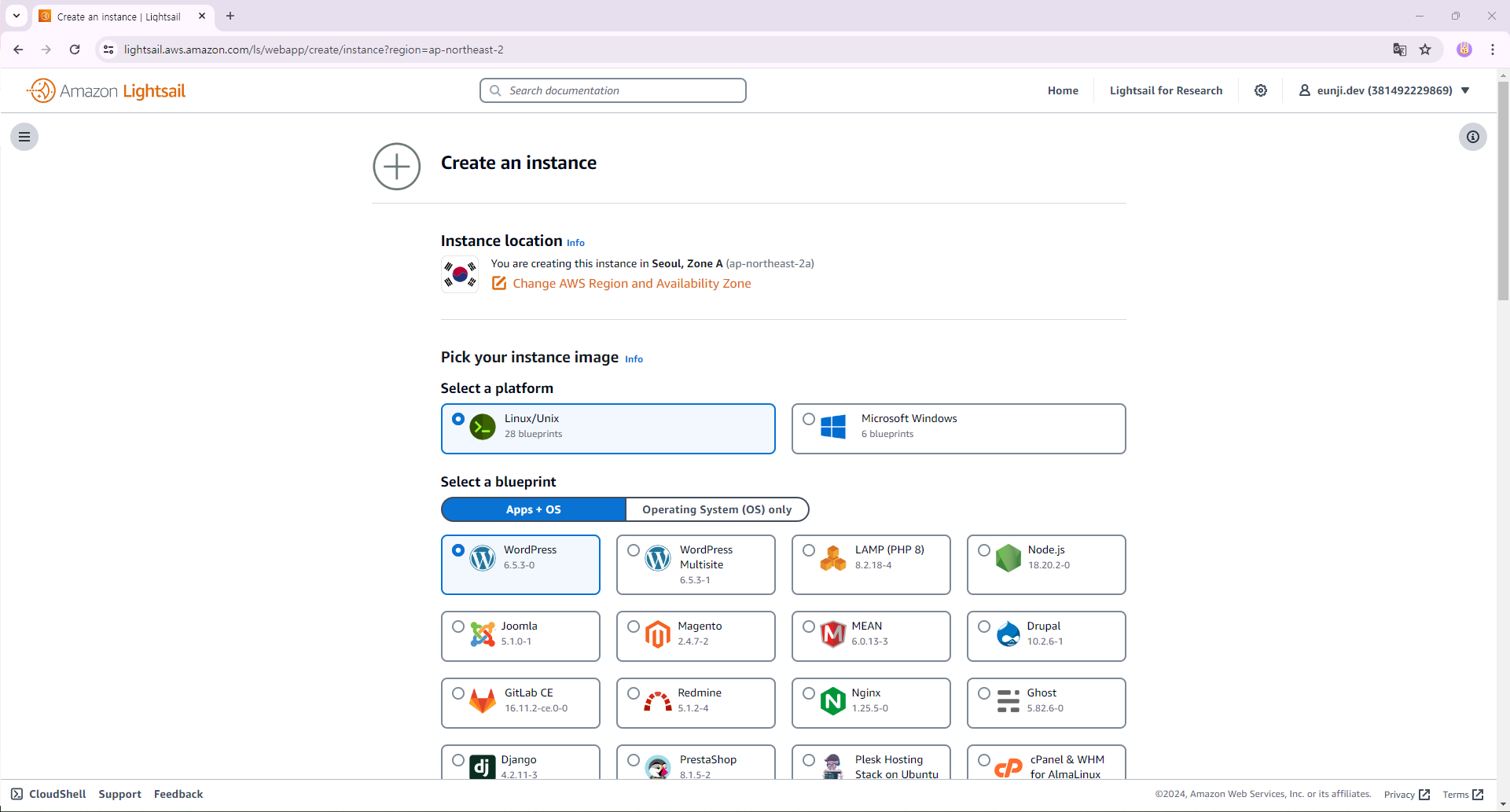Viewport: 1510px width, 812px height.
Task: Bookmark this page with star icon
Action: pos(1425,50)
